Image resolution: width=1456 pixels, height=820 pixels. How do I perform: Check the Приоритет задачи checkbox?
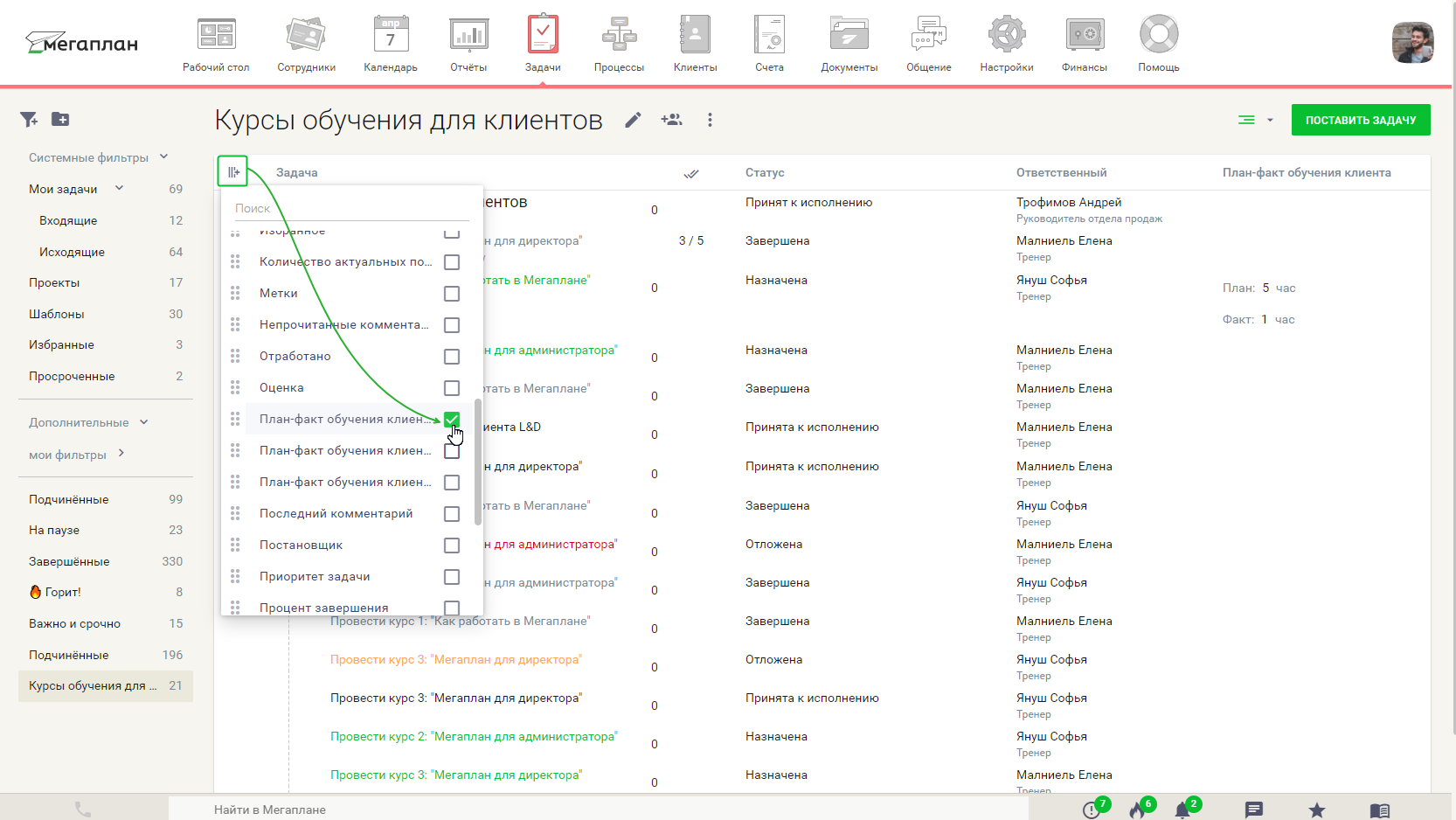(452, 577)
